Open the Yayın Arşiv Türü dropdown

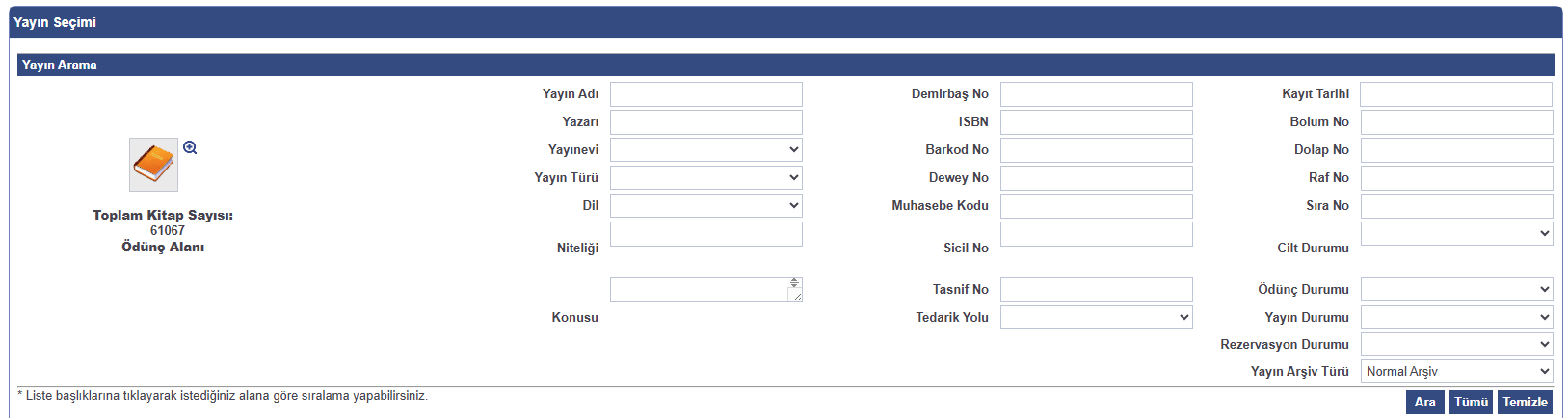point(1456,371)
